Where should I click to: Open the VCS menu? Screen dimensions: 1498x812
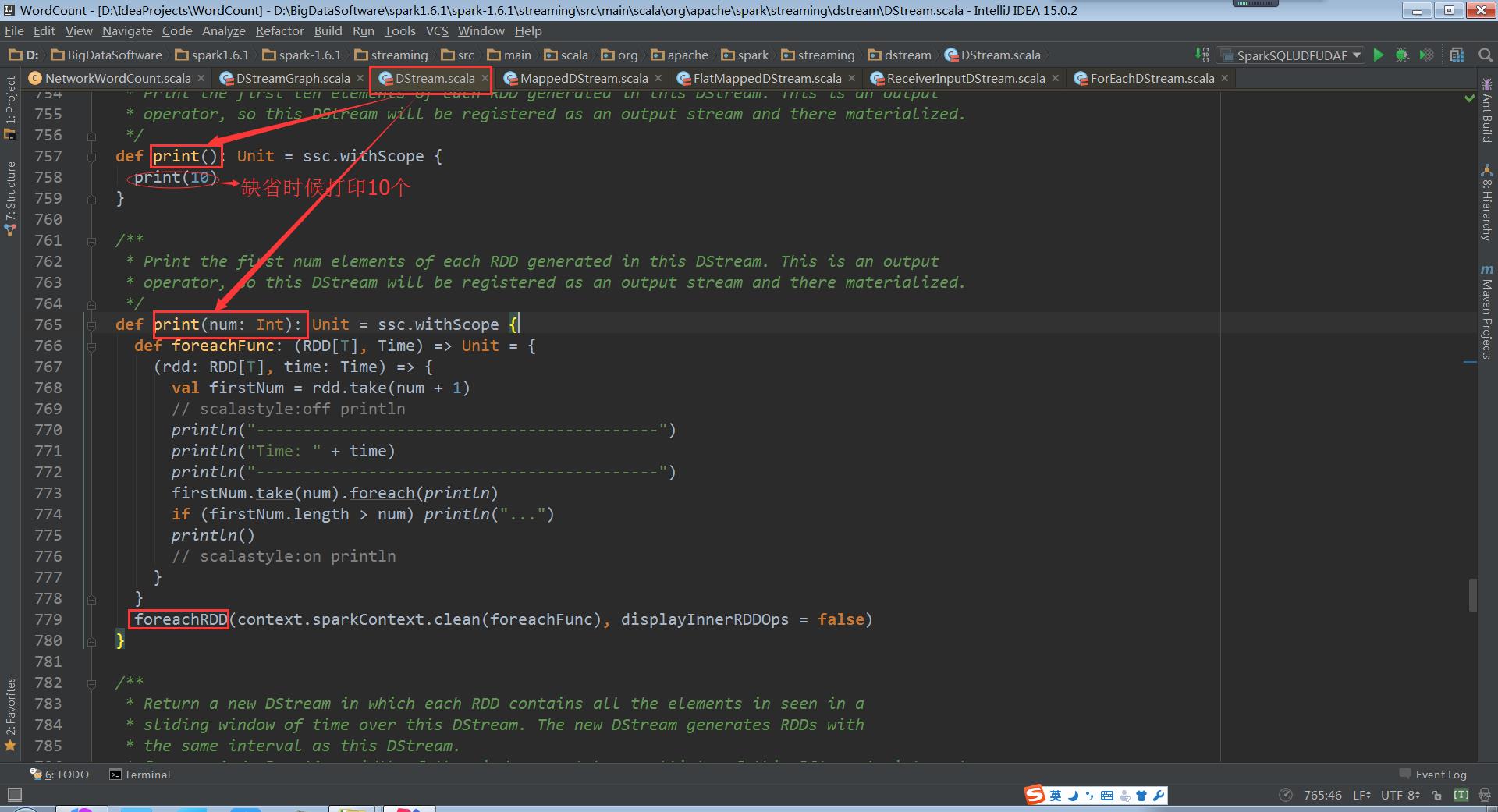click(x=437, y=31)
